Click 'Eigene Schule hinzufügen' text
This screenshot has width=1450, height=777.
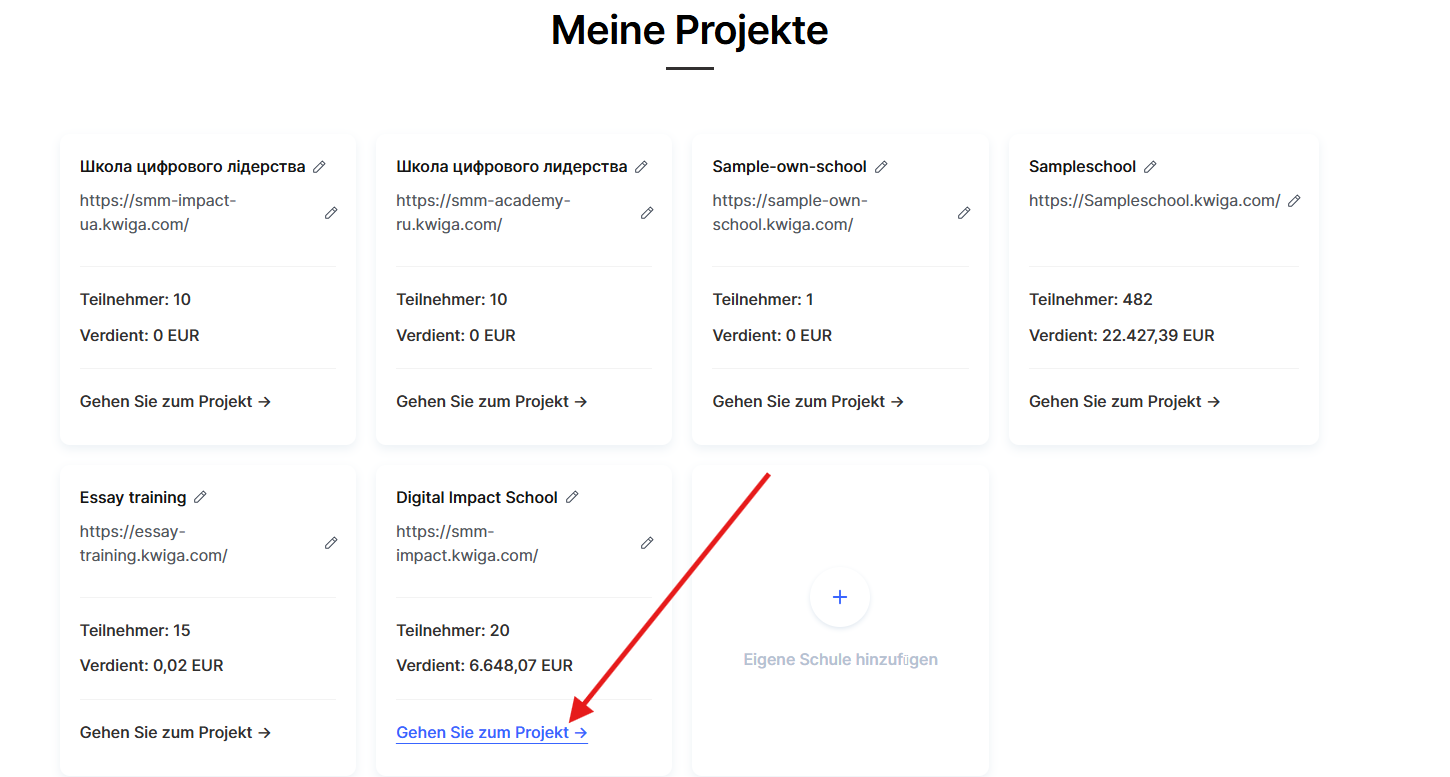(x=840, y=660)
